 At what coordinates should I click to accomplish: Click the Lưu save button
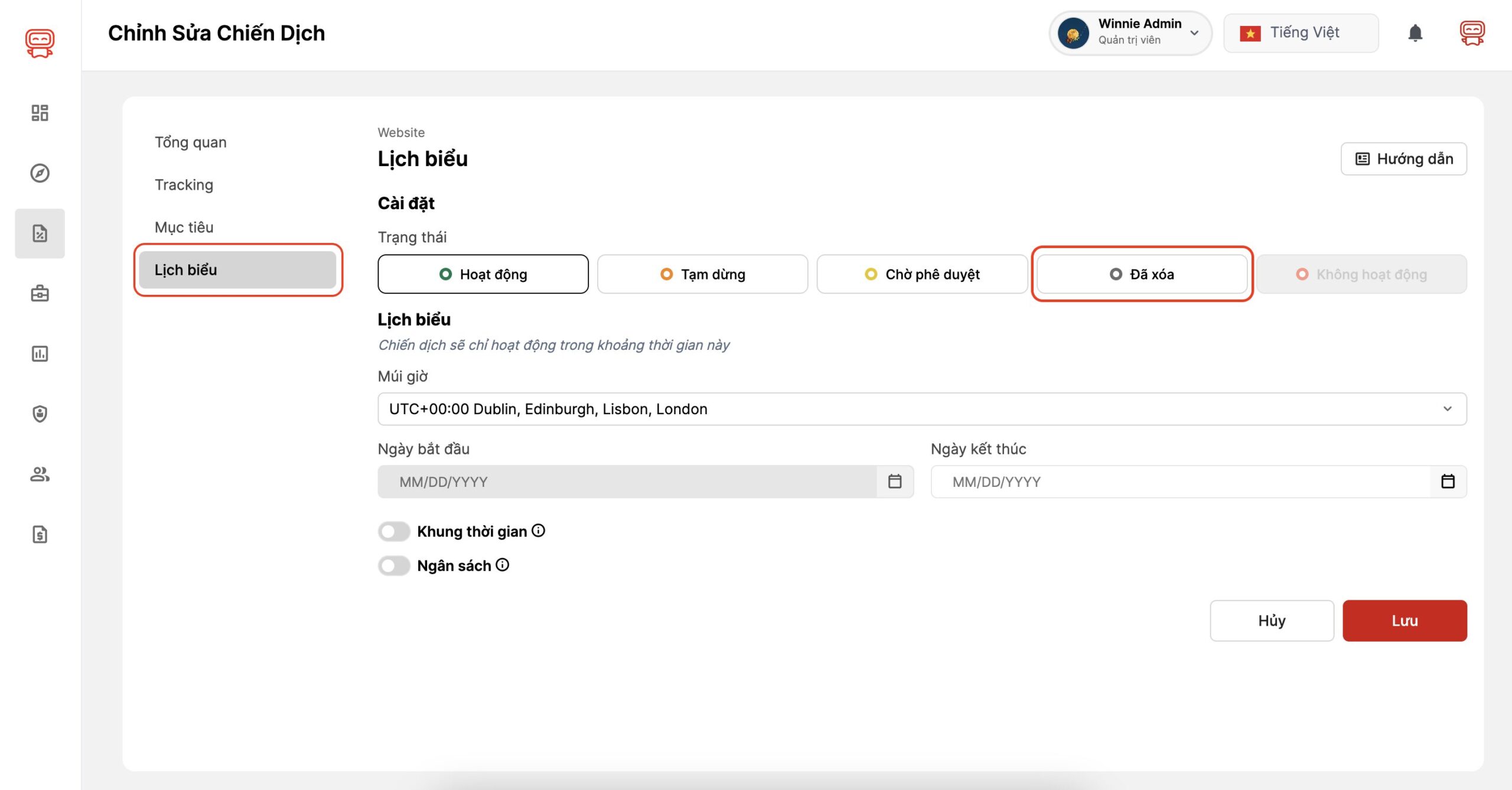[x=1404, y=620]
